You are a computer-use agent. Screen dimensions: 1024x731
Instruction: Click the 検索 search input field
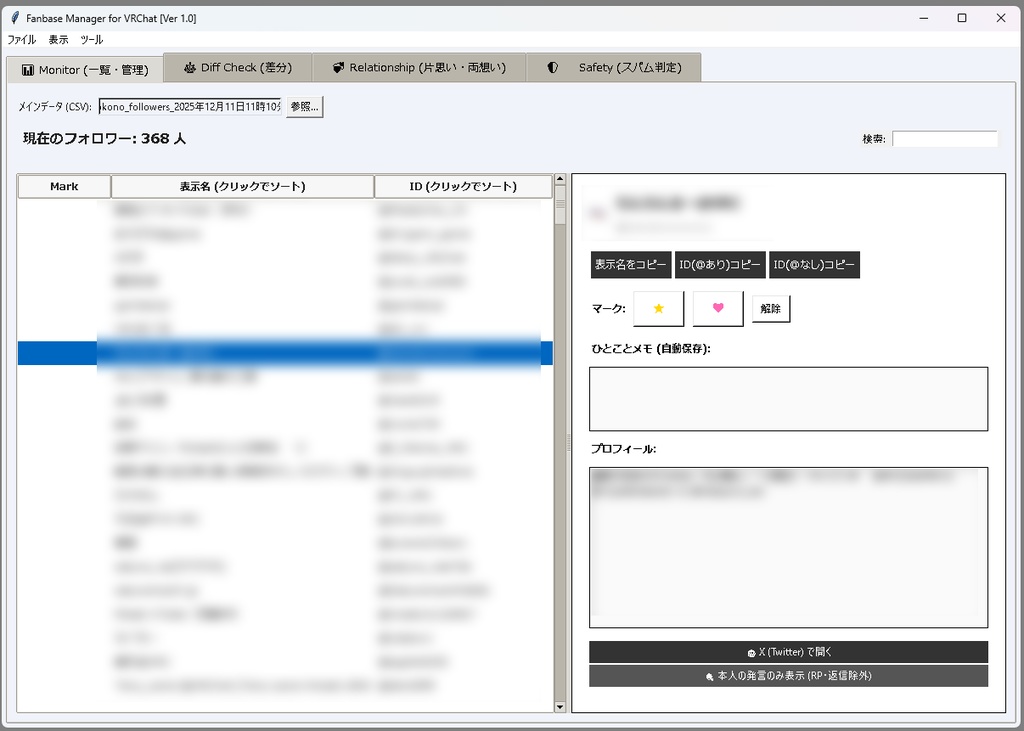(x=944, y=138)
